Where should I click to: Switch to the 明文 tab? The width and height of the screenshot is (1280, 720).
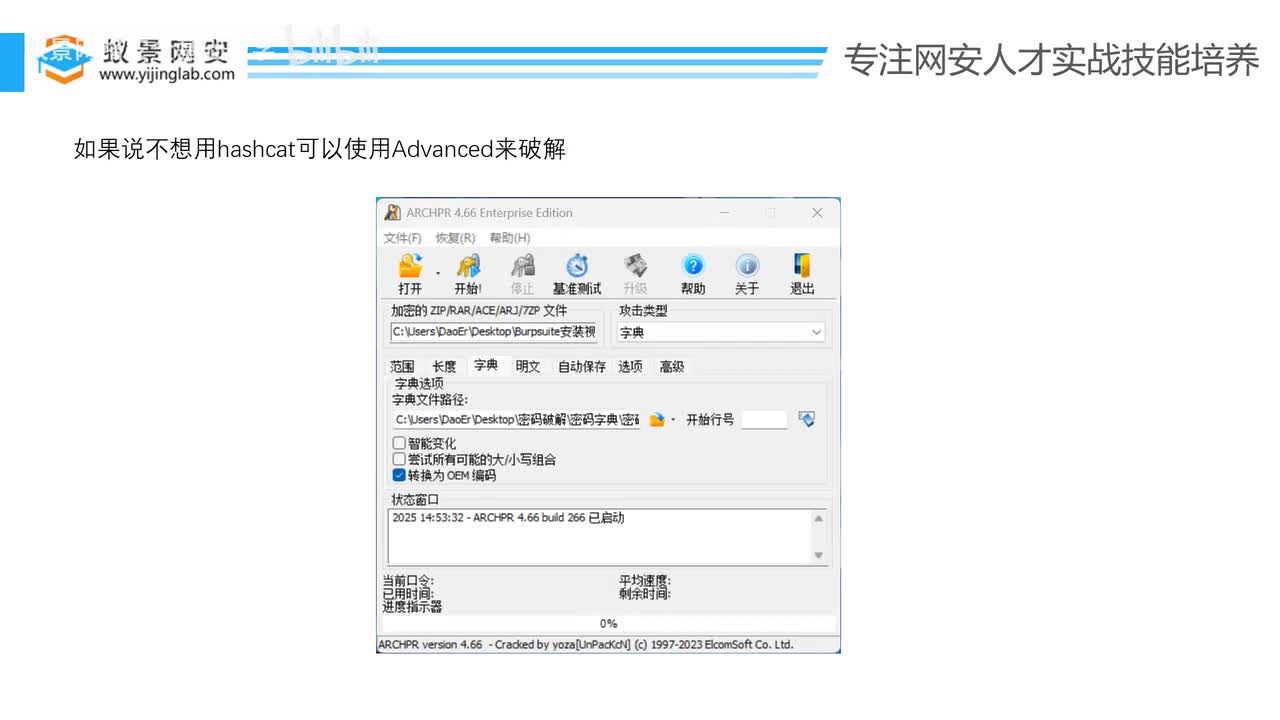(x=528, y=367)
